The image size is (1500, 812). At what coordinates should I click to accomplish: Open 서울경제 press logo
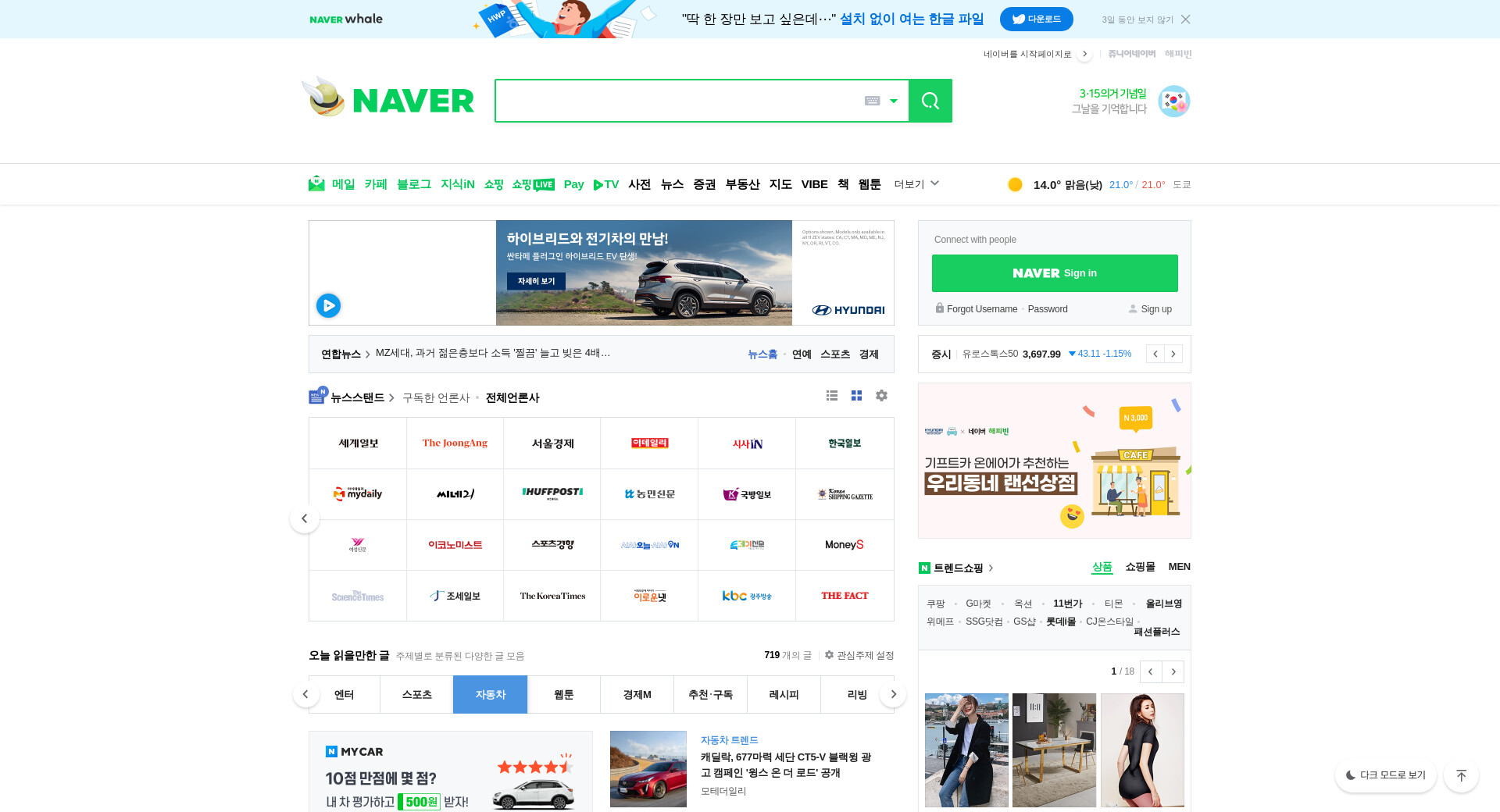click(x=552, y=443)
